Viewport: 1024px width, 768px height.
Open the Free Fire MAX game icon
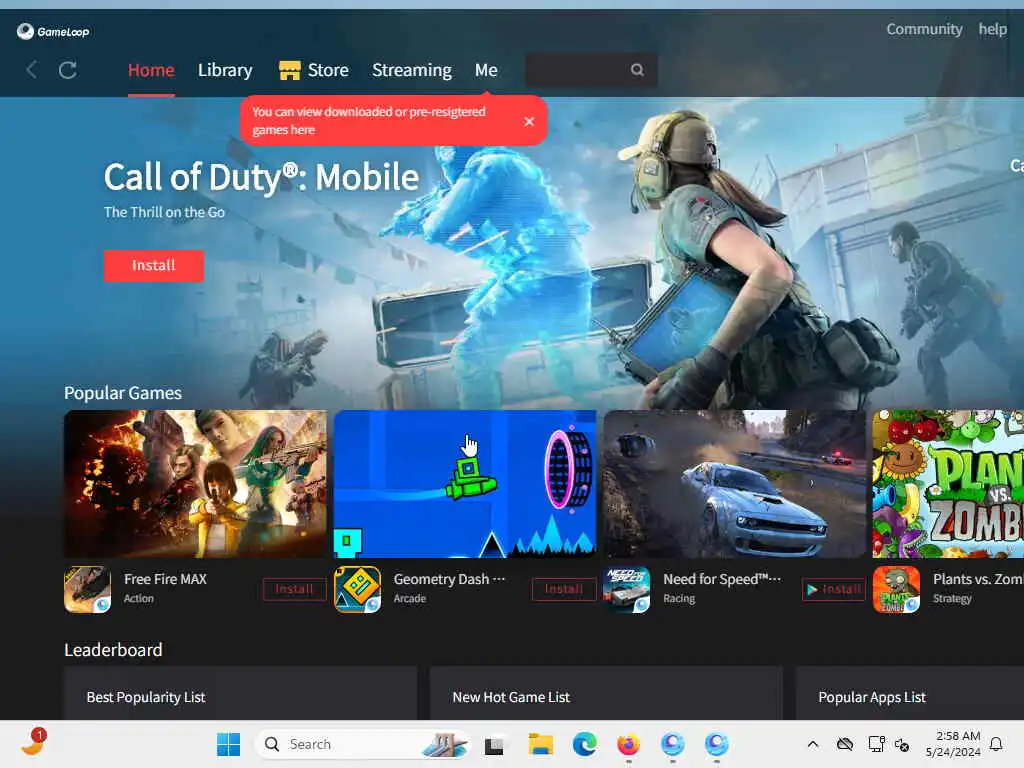tap(88, 589)
